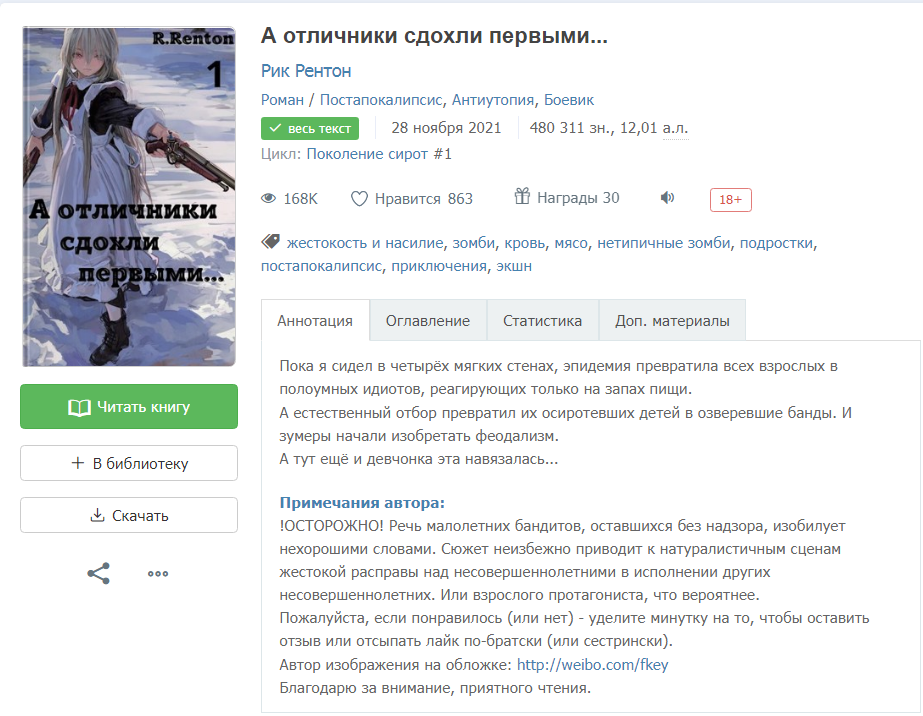Click the нетипичные зомби tag

(x=663, y=243)
